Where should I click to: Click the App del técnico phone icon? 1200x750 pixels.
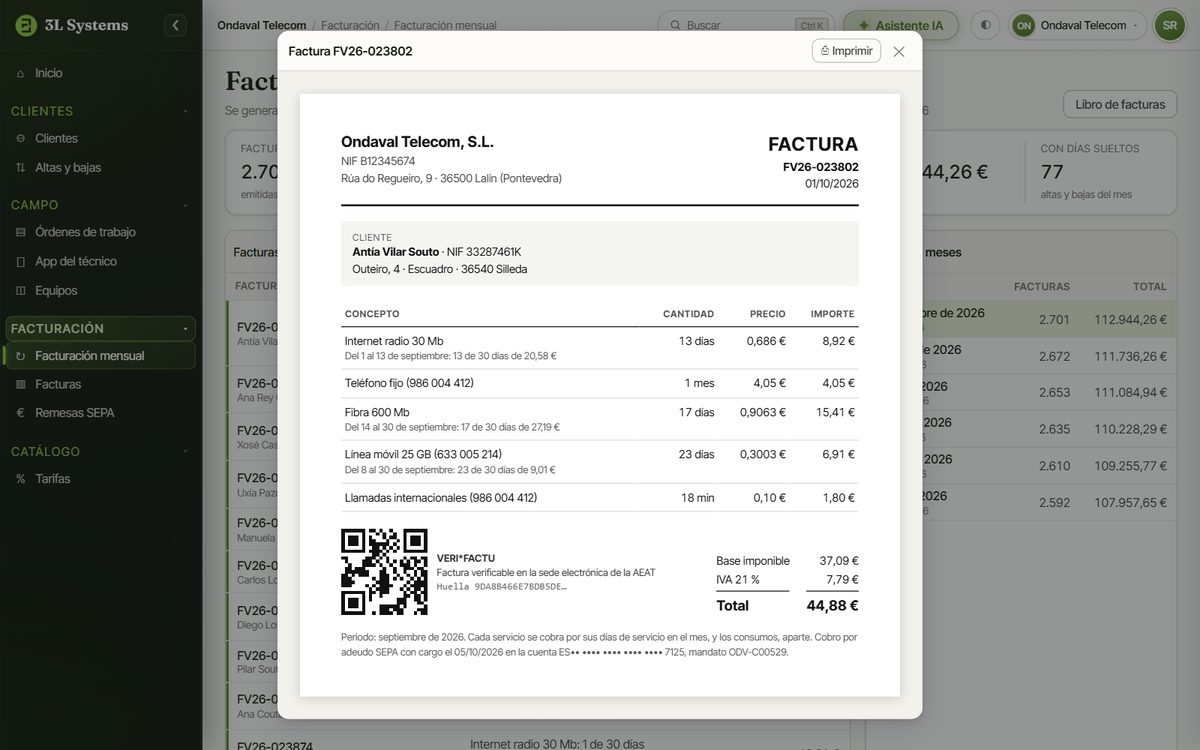(x=21, y=261)
